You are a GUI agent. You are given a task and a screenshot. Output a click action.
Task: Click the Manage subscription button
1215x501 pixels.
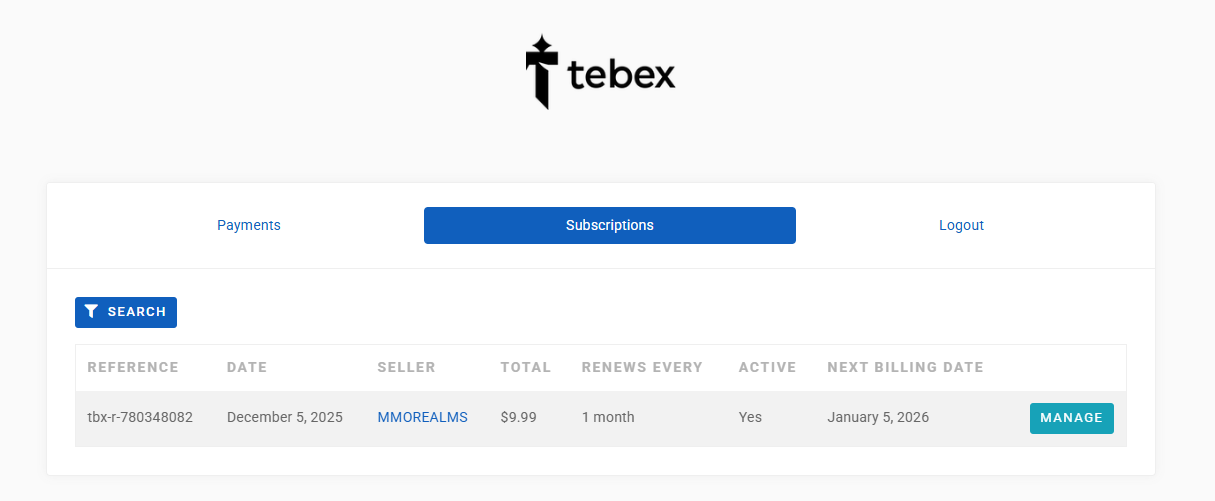coord(1071,418)
